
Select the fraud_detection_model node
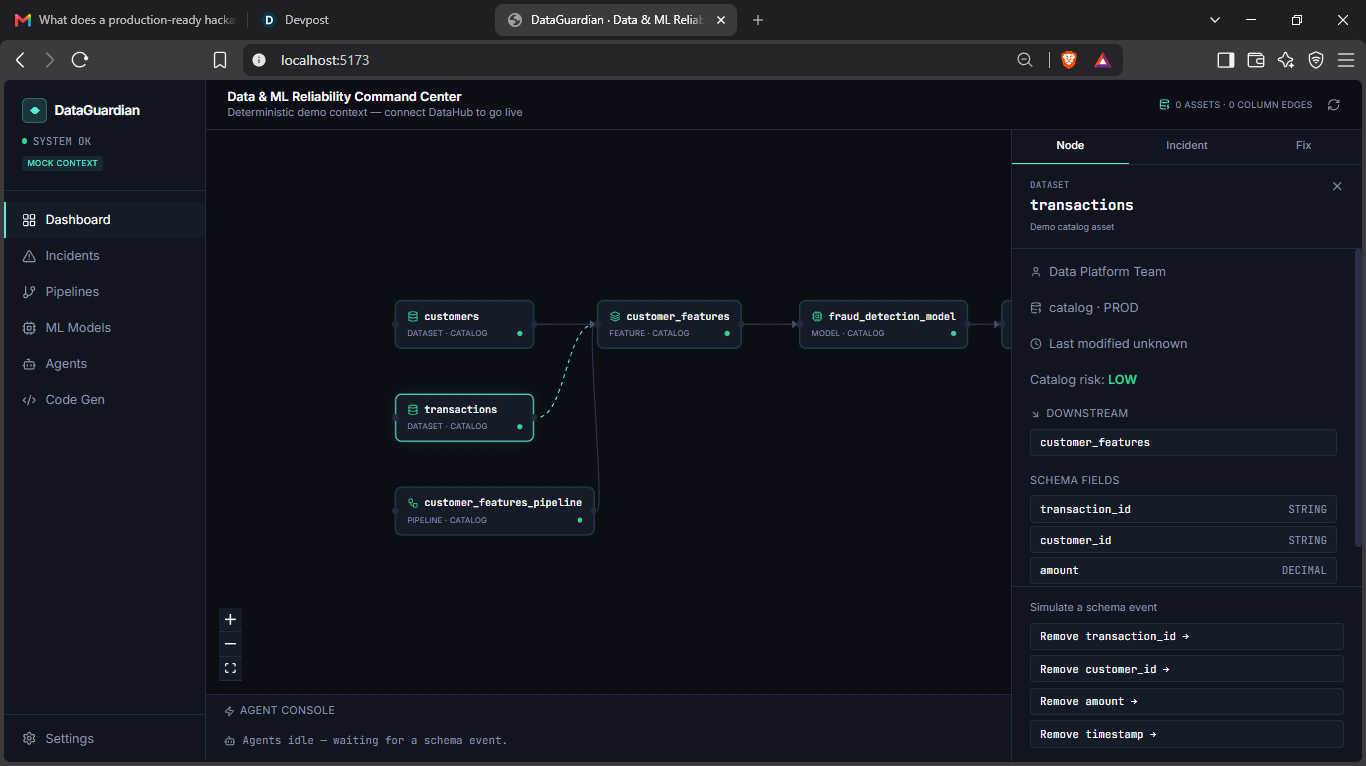pos(883,324)
